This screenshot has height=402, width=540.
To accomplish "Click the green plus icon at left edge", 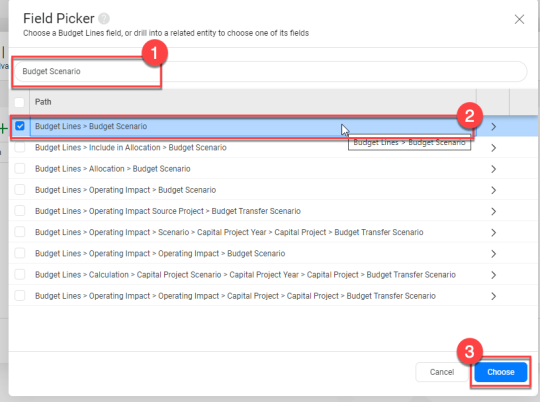I will click(4, 129).
